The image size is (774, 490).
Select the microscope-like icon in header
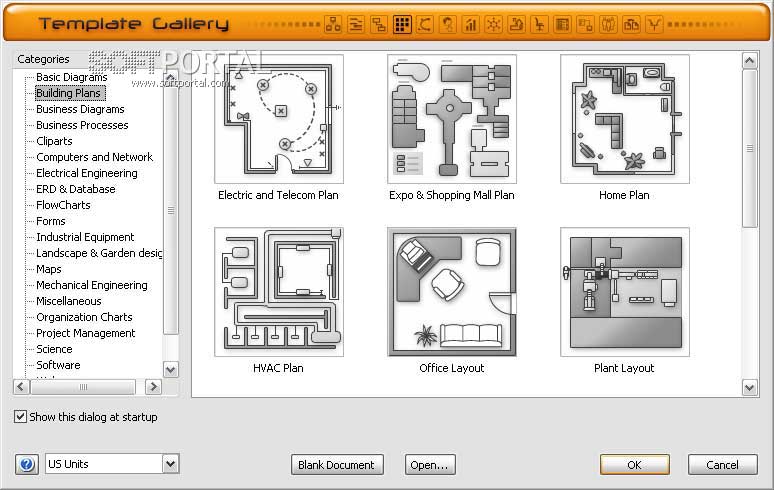click(517, 24)
